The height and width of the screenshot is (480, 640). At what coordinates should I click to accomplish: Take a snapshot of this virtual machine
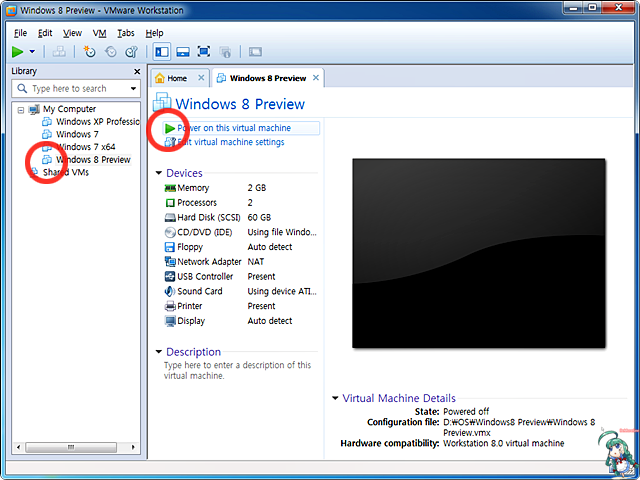pos(89,52)
